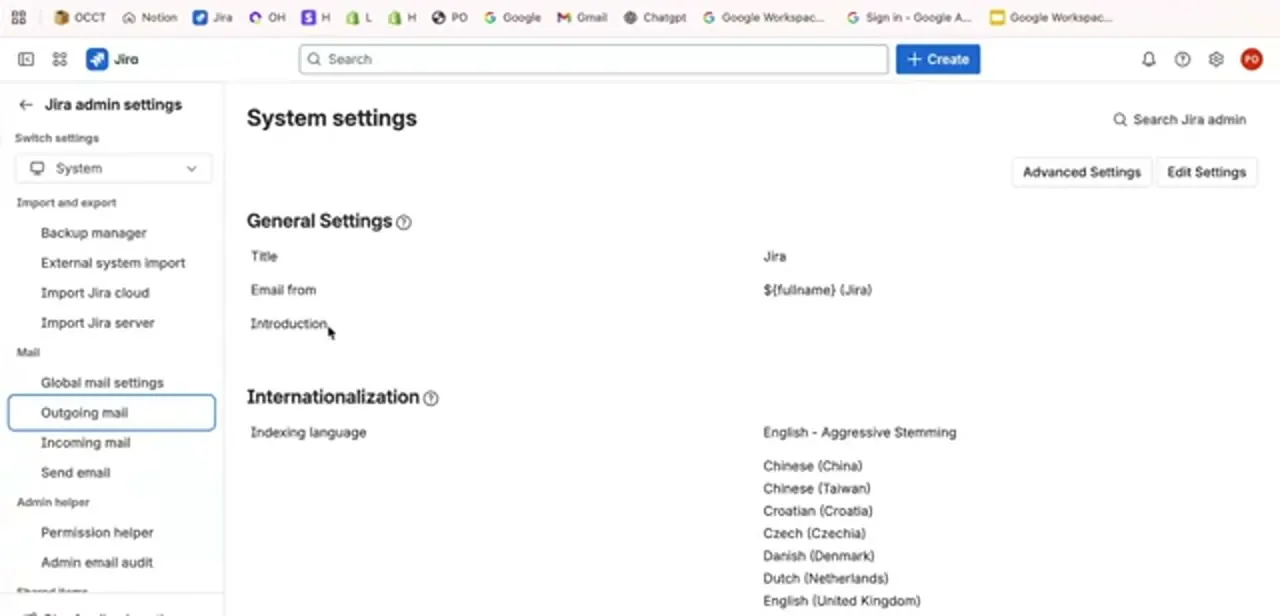Click Search Jira admin

tap(1180, 120)
